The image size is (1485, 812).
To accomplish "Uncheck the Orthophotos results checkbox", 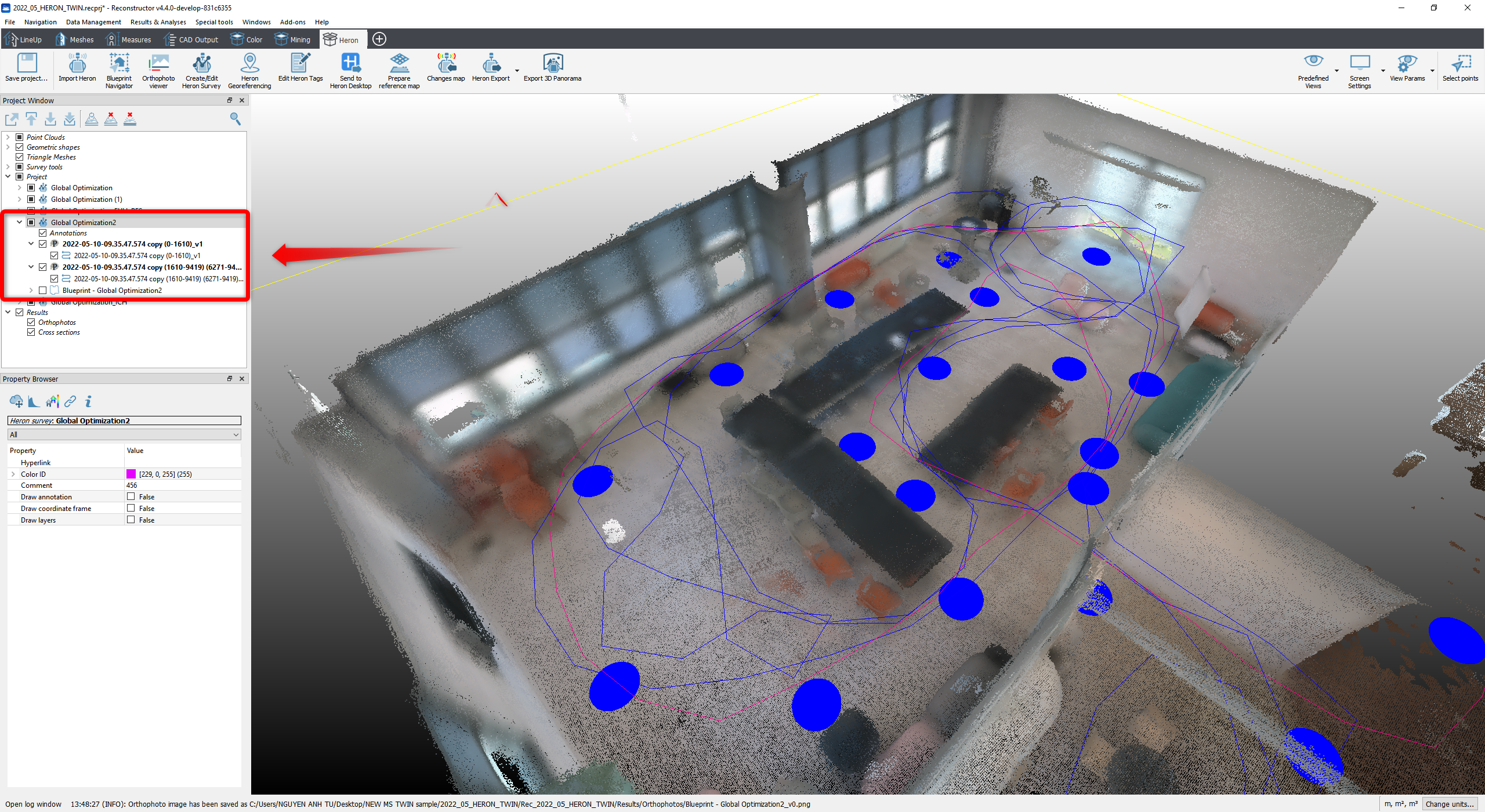I will click(x=31, y=322).
